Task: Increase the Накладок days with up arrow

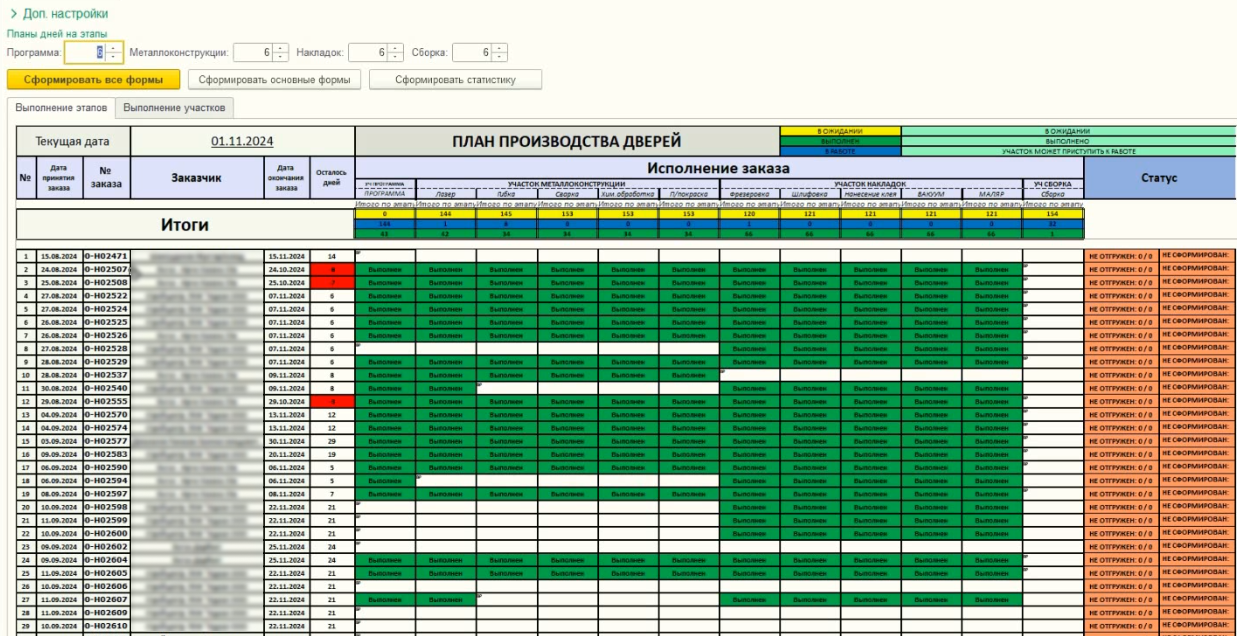Action: click(396, 47)
